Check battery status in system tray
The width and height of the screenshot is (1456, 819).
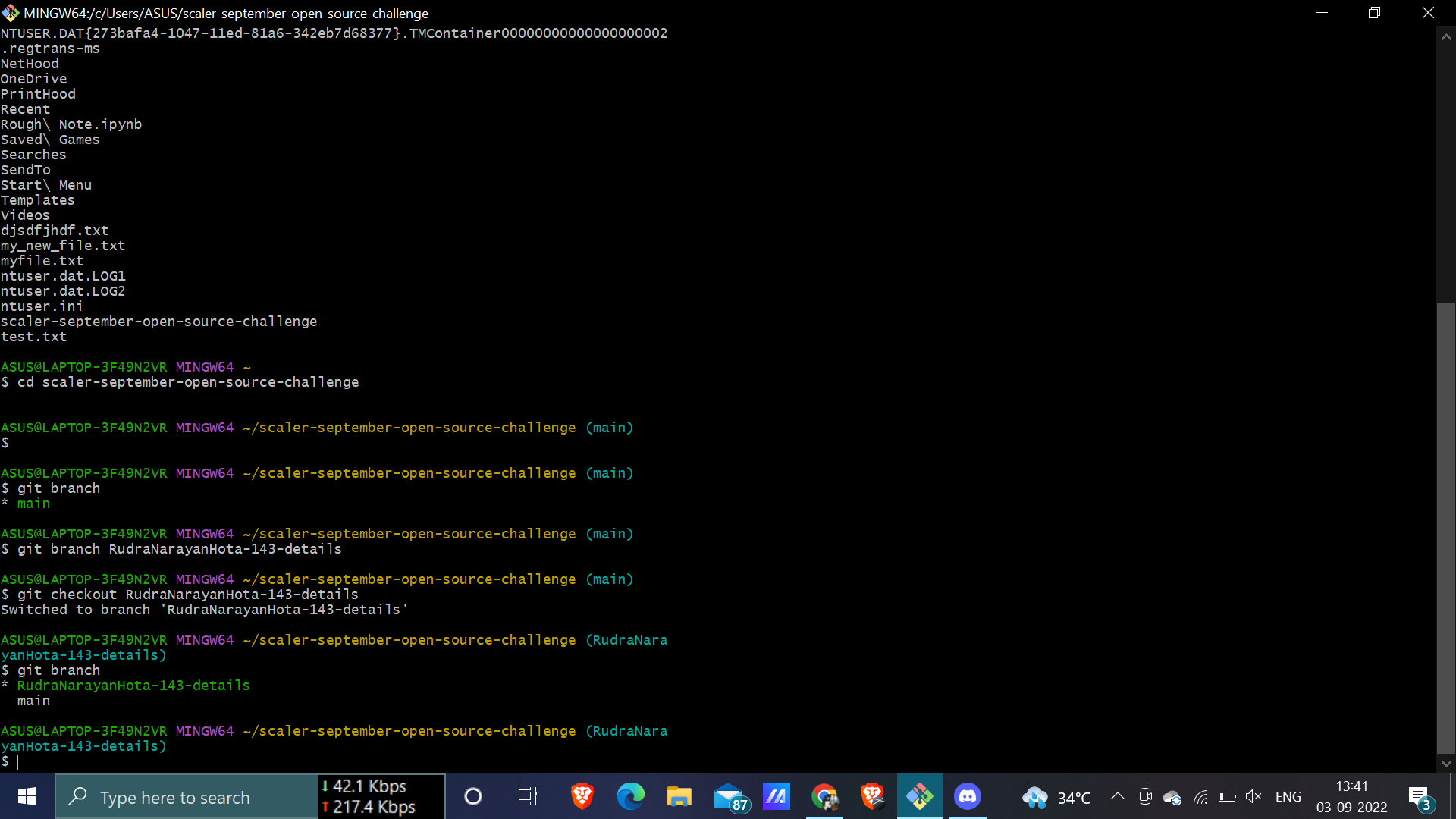point(1228,797)
